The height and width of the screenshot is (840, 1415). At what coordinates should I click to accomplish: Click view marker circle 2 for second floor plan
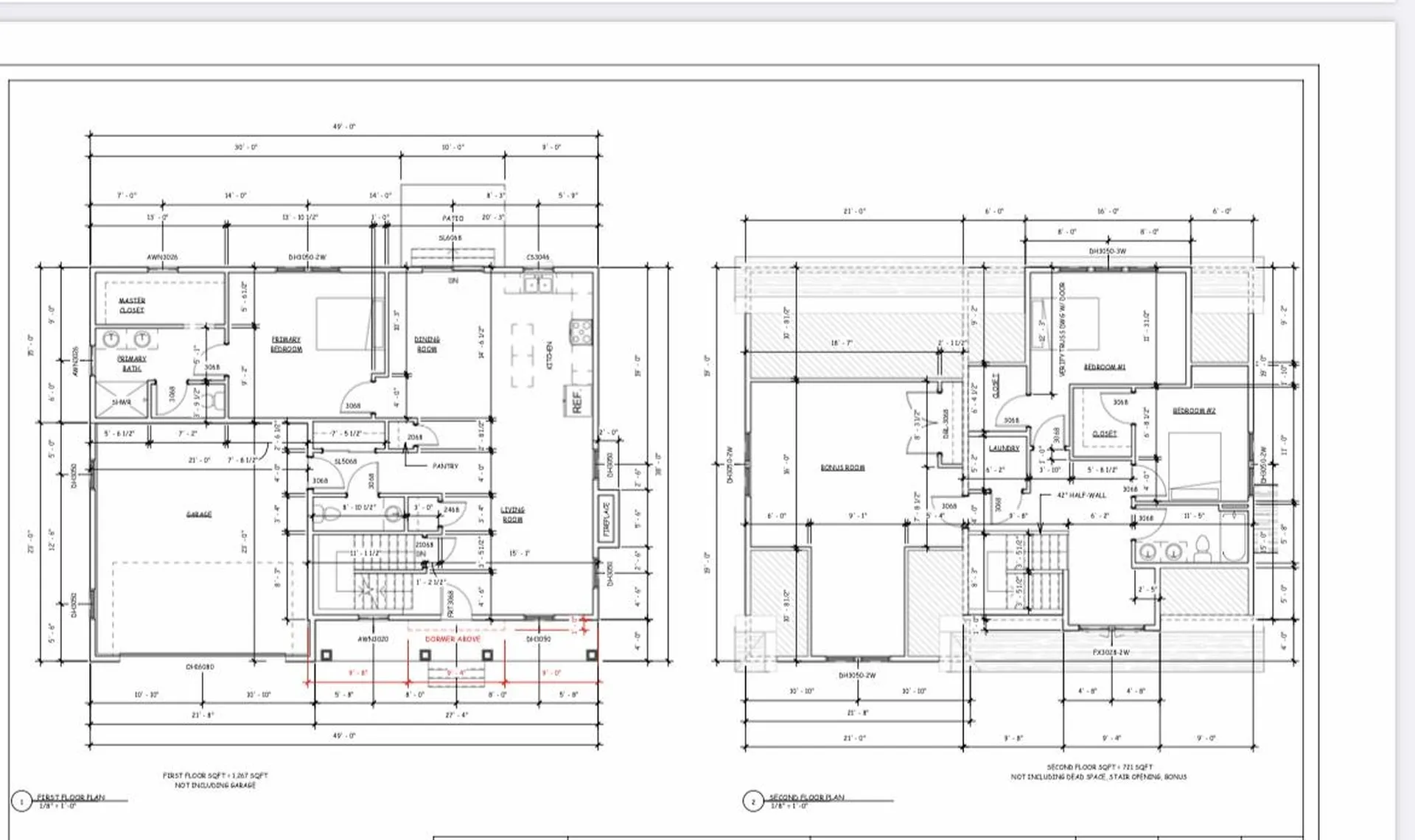752,801
